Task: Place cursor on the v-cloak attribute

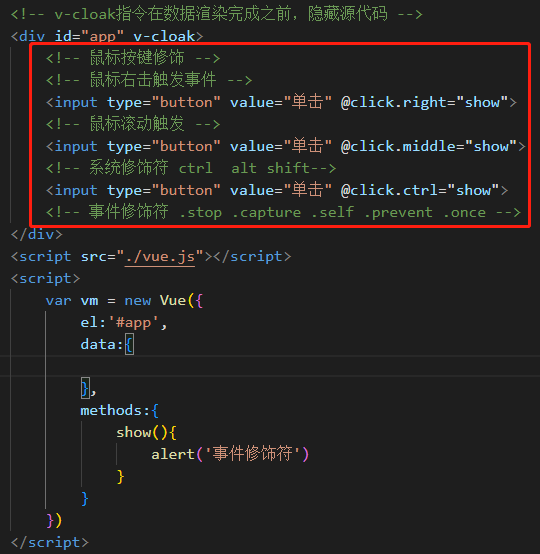Action: point(164,36)
